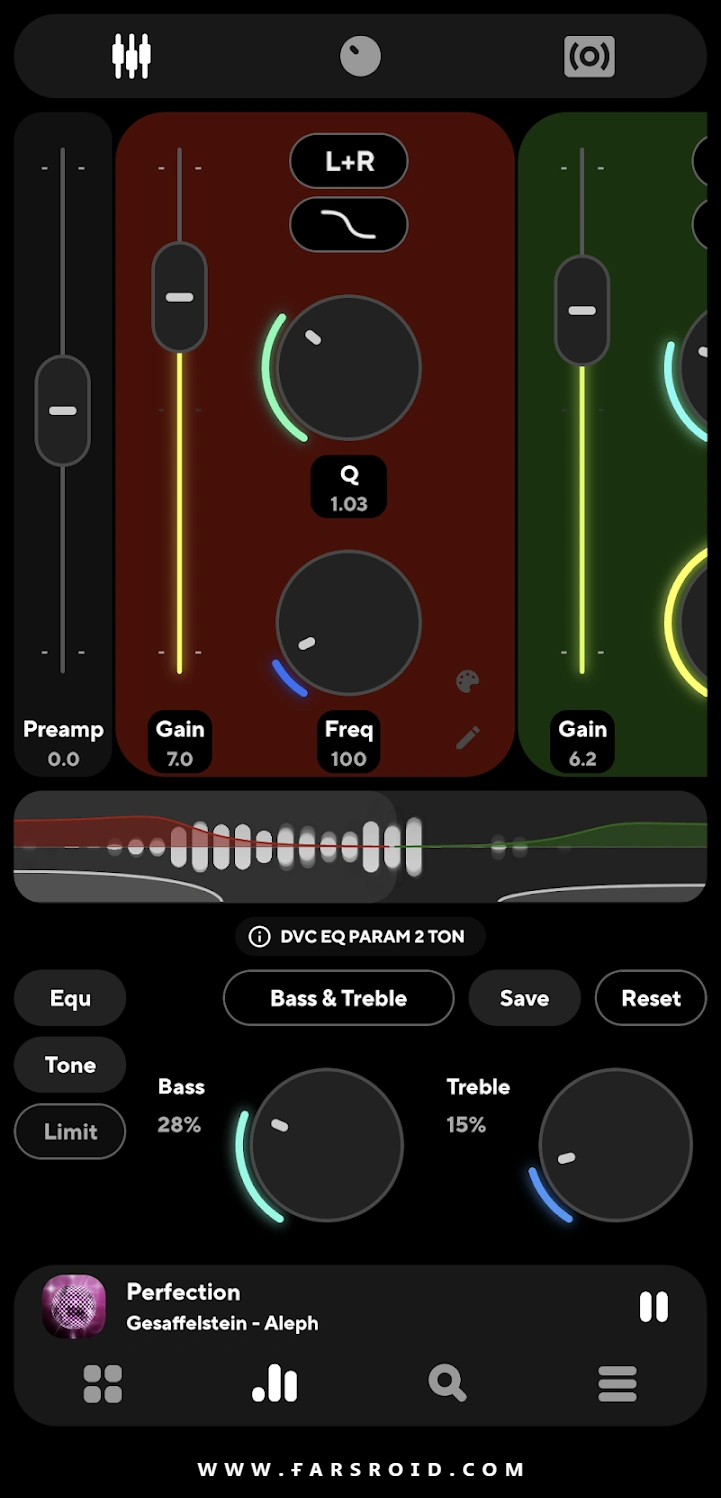Screen dimensions: 721x1498
Task: Click the Reset button
Action: (x=651, y=998)
